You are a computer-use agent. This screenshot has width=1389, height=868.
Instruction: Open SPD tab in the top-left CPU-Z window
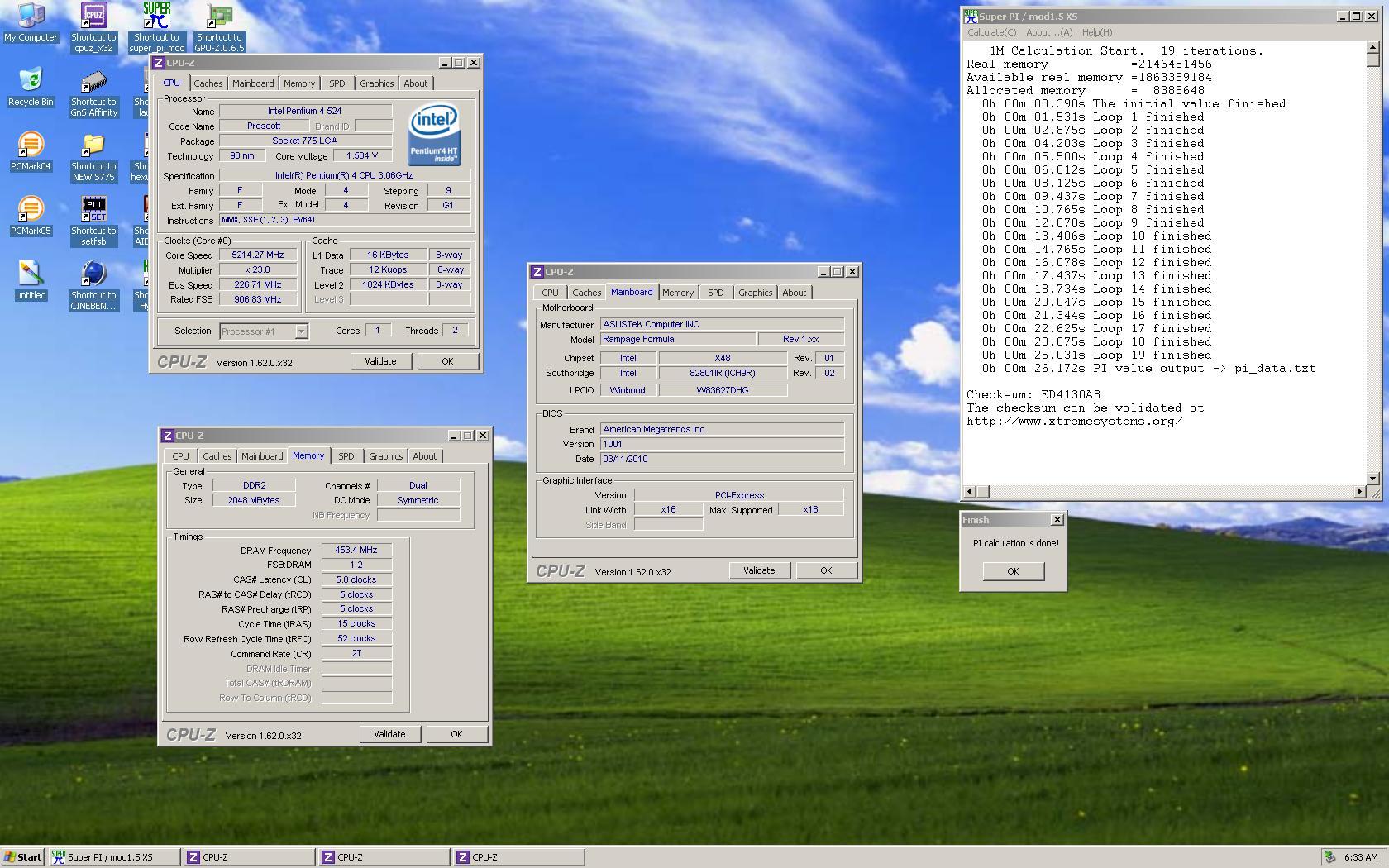click(x=337, y=83)
